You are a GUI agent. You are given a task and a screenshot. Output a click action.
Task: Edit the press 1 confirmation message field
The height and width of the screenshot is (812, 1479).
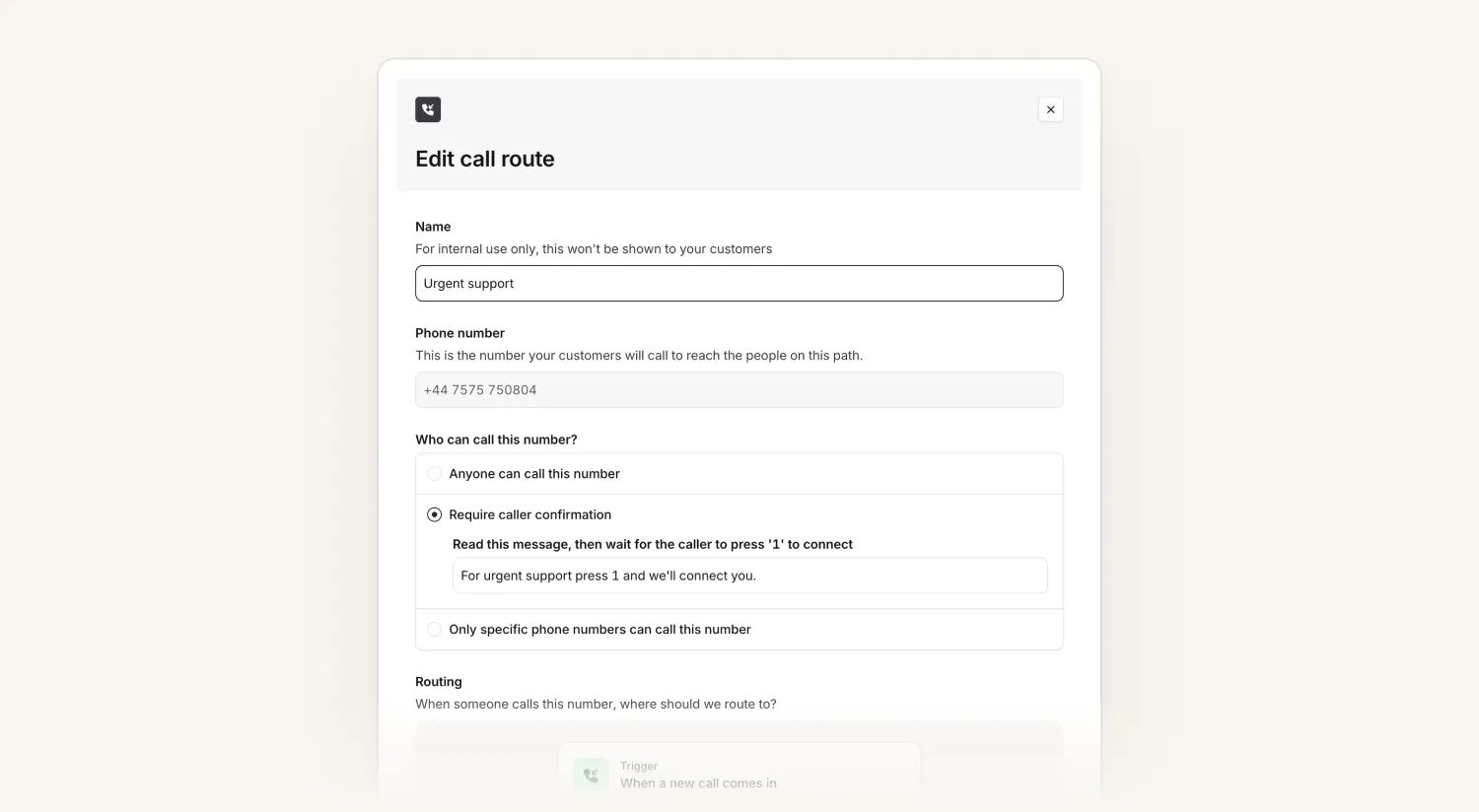[750, 575]
